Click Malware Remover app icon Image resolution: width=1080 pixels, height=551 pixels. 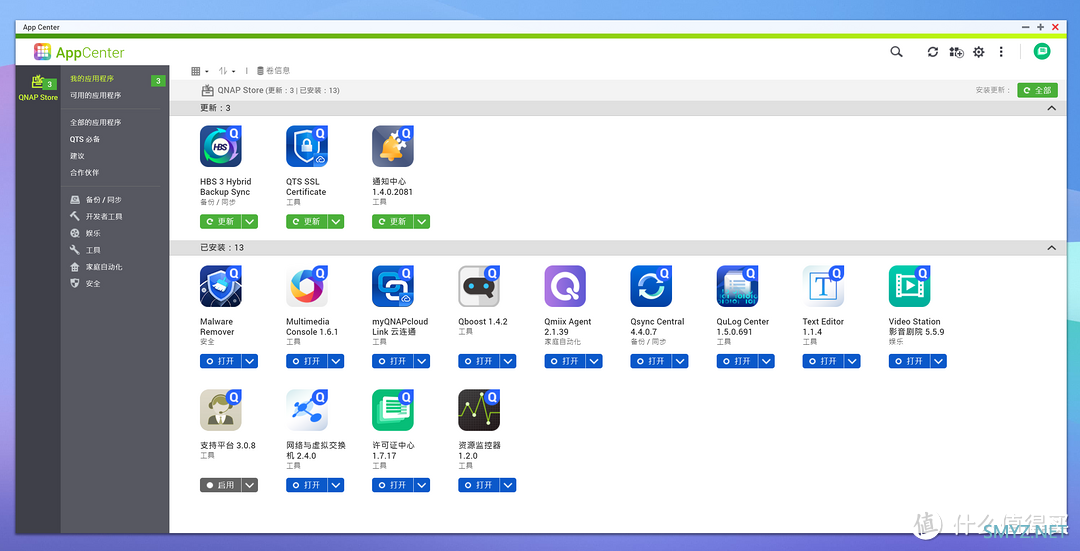(x=220, y=286)
